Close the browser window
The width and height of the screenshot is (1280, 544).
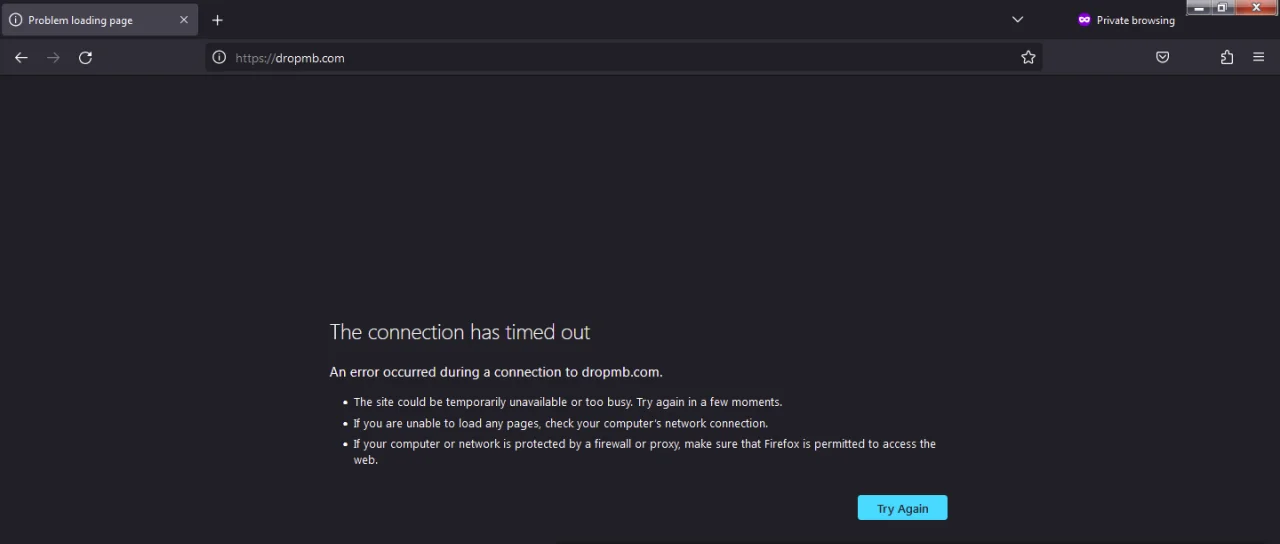click(x=1256, y=8)
